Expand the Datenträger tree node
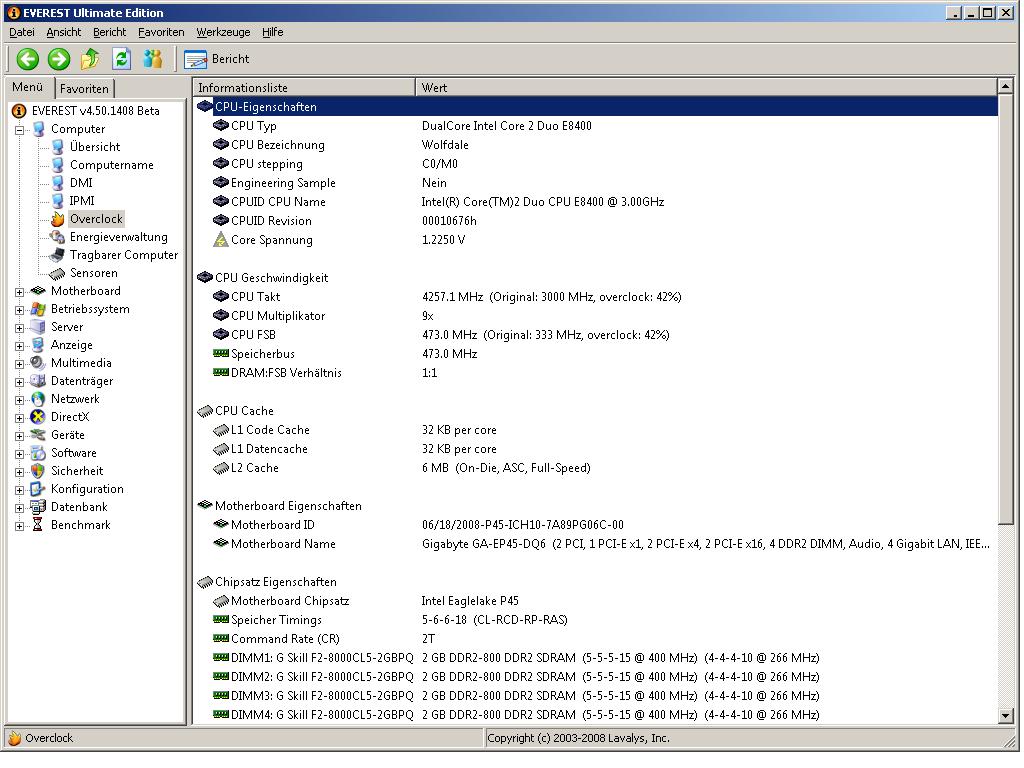Screen dimensions: 1024x768 [20, 382]
